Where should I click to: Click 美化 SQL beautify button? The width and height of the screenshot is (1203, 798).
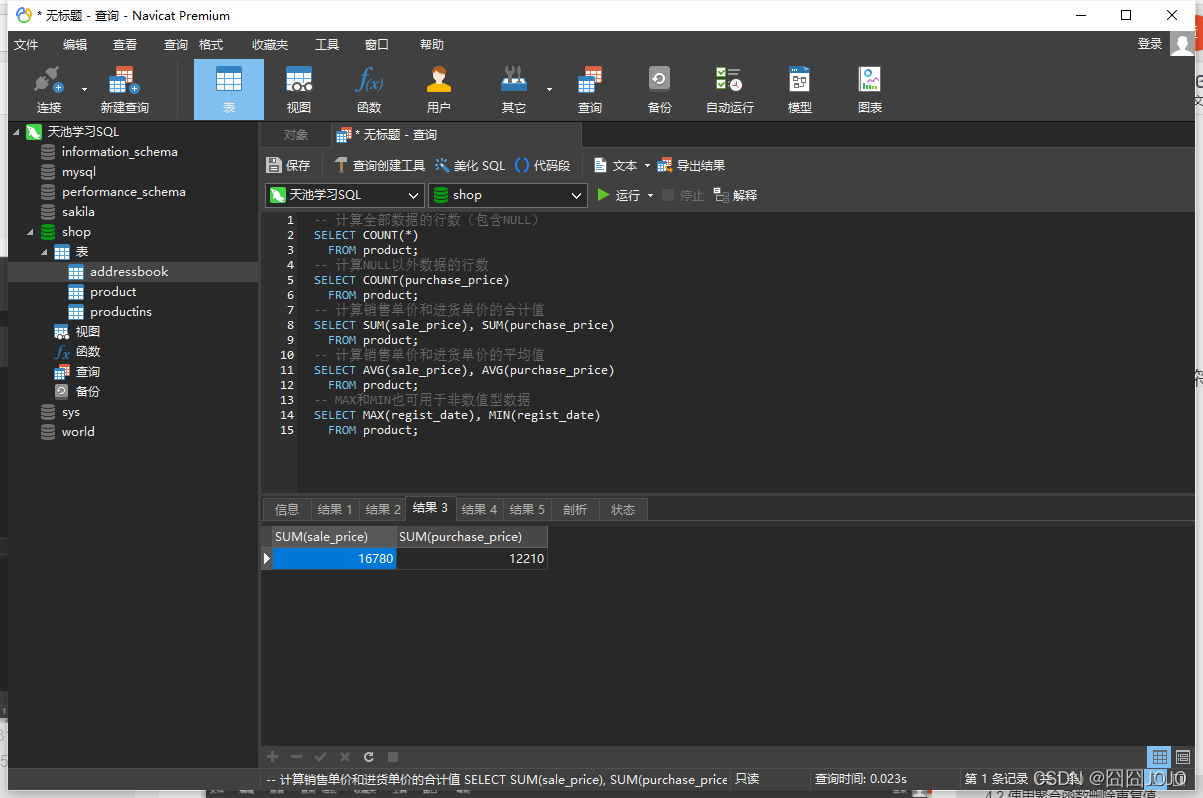point(470,166)
